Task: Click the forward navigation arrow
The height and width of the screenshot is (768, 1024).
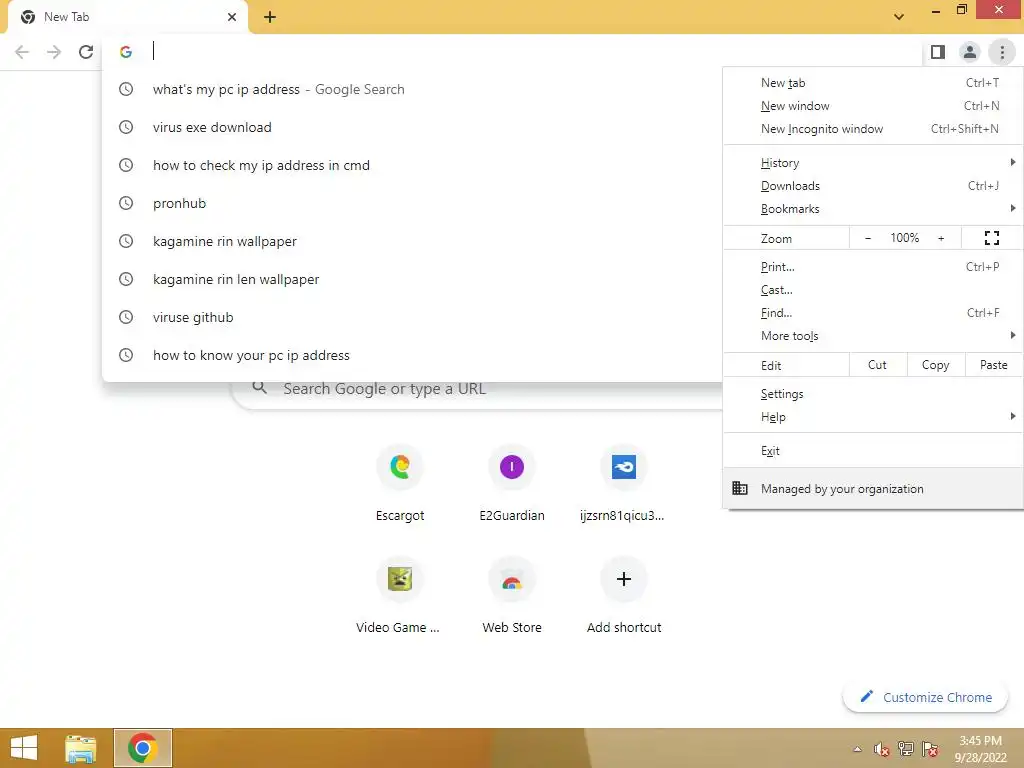Action: pos(54,52)
